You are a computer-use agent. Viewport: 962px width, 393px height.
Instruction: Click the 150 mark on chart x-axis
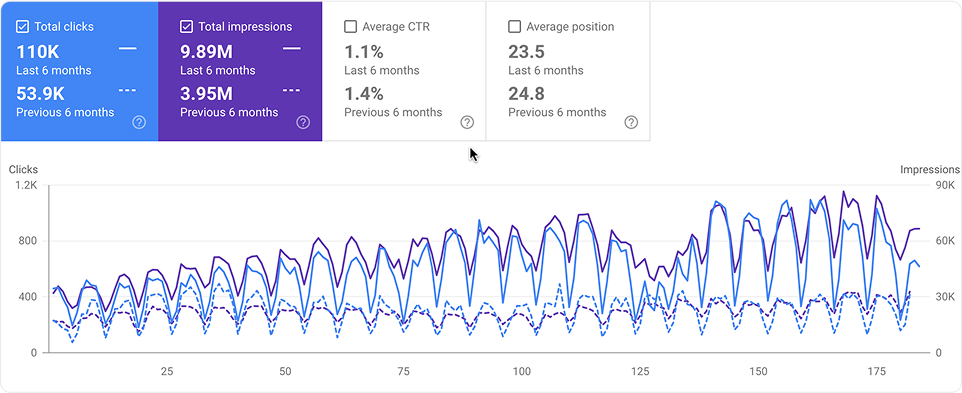(758, 372)
